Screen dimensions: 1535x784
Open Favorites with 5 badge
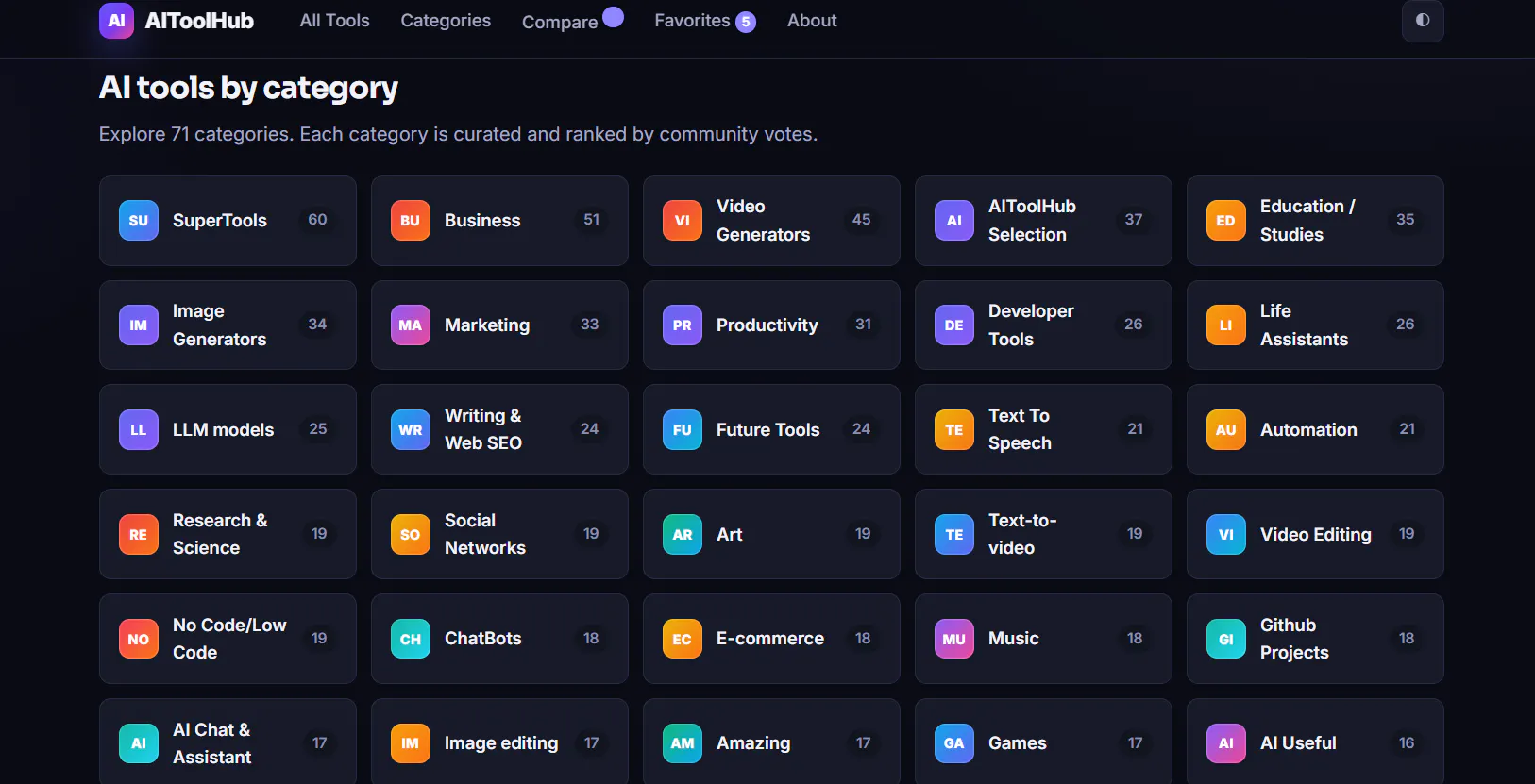click(x=705, y=21)
